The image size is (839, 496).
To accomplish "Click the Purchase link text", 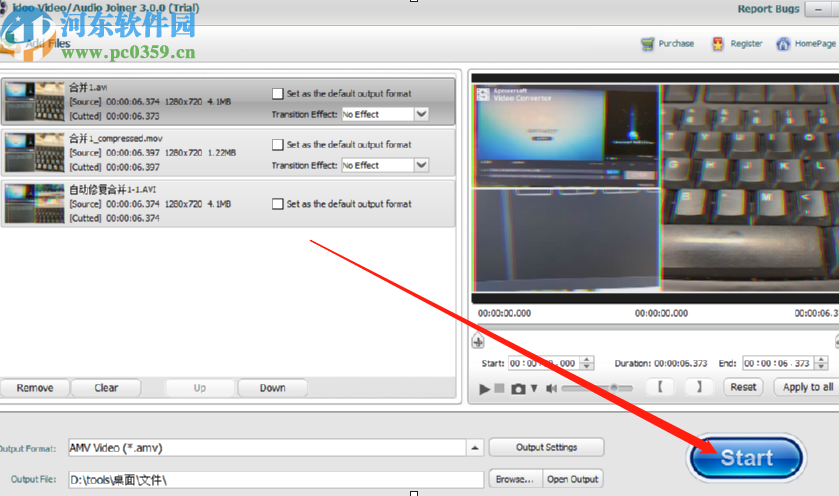I will pos(676,44).
